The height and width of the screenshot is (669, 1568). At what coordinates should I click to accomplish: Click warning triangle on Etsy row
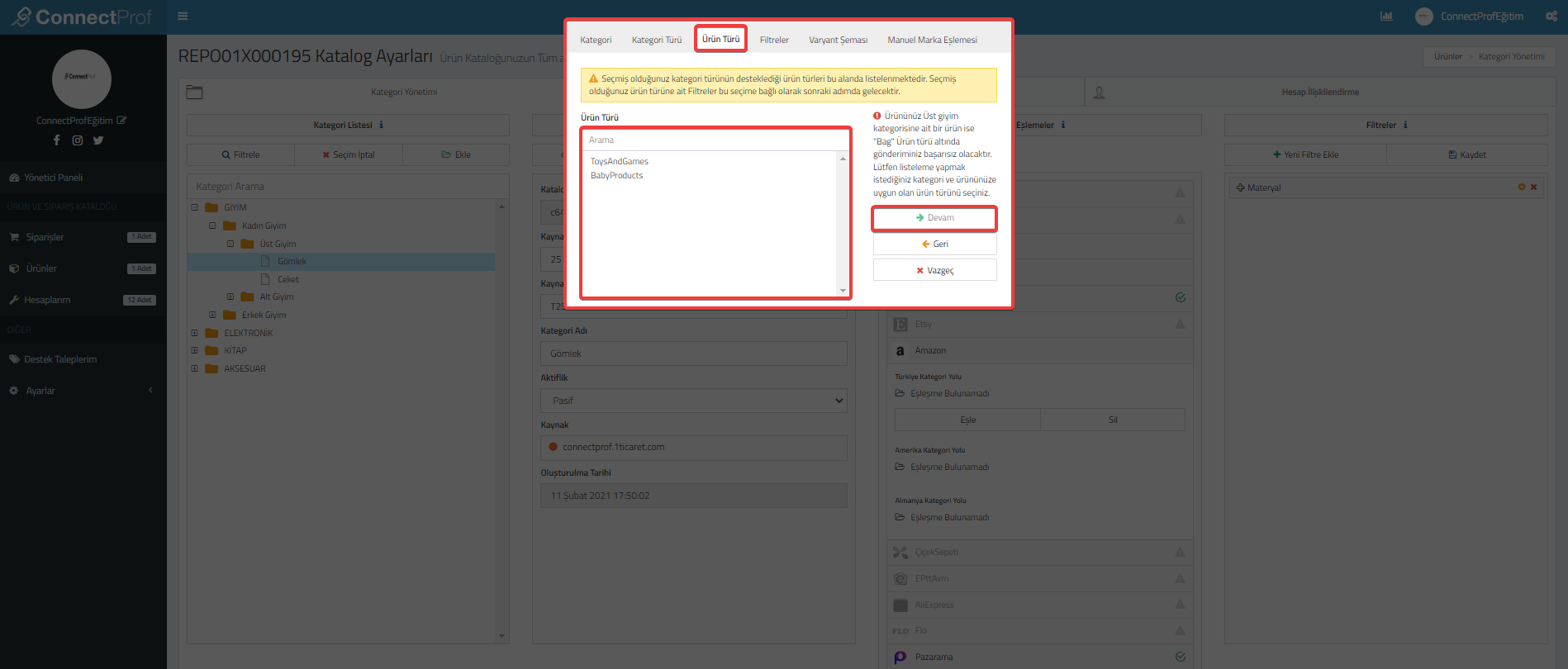click(1181, 325)
